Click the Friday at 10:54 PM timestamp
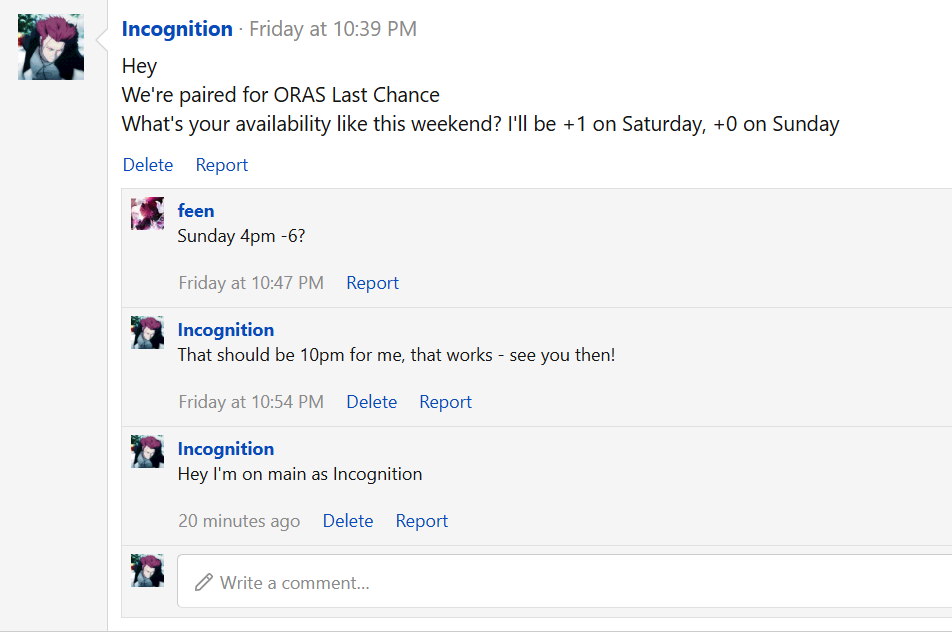The image size is (952, 632). (251, 402)
